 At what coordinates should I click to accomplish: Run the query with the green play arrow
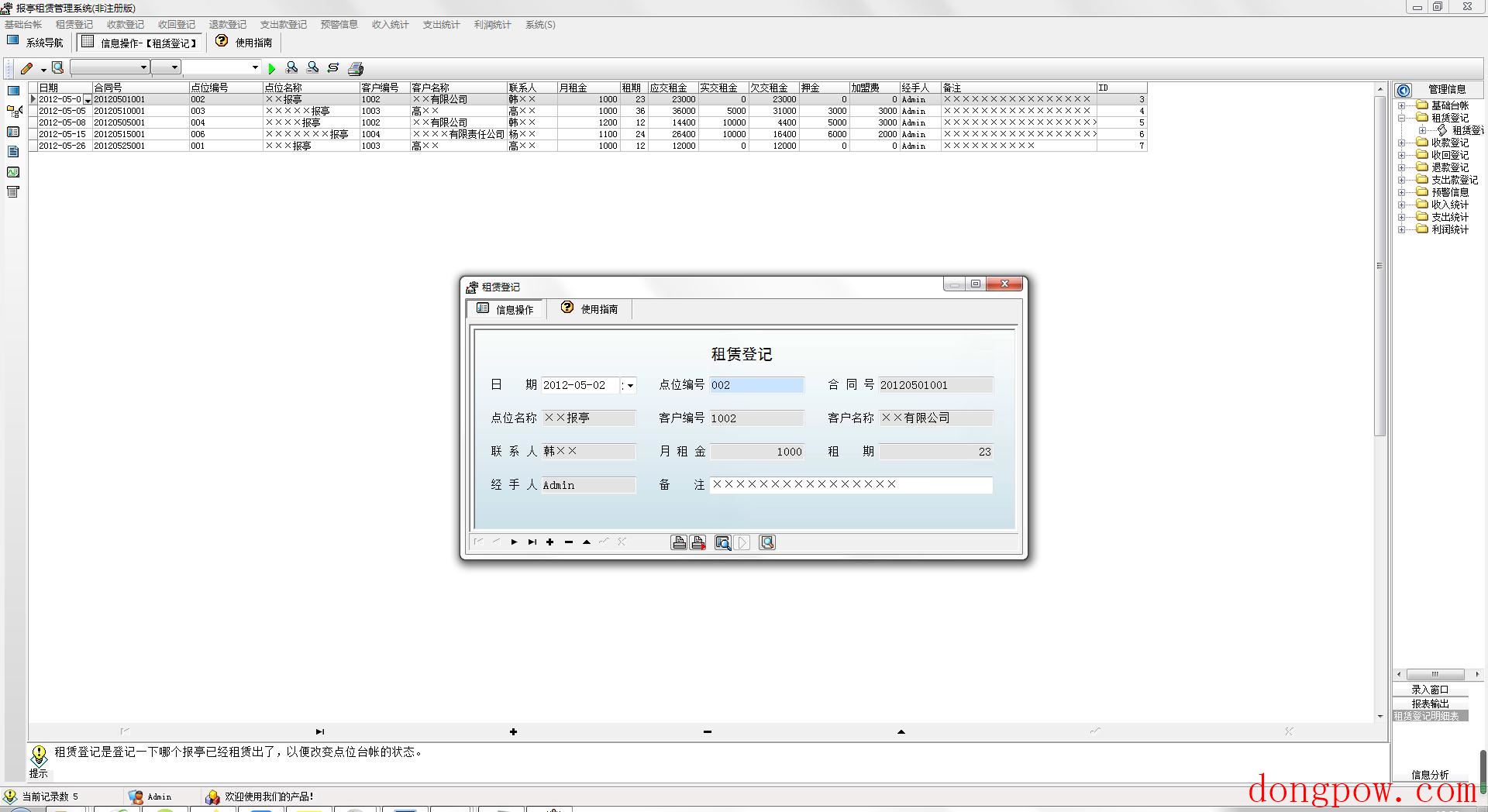point(271,68)
